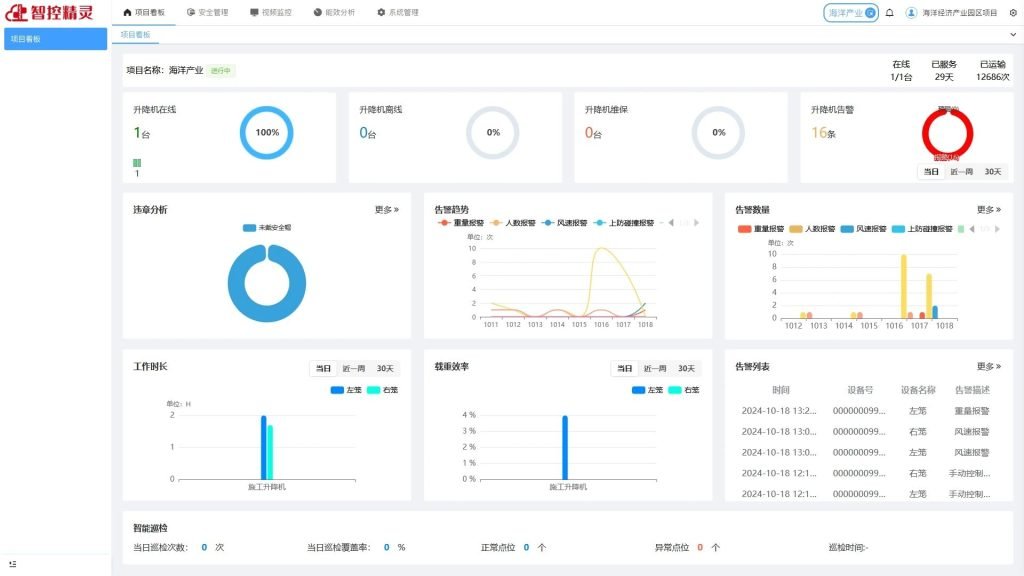The height and width of the screenshot is (576, 1024).
Task: Click 更多 link in 告警数量 panel
Action: click(x=988, y=210)
